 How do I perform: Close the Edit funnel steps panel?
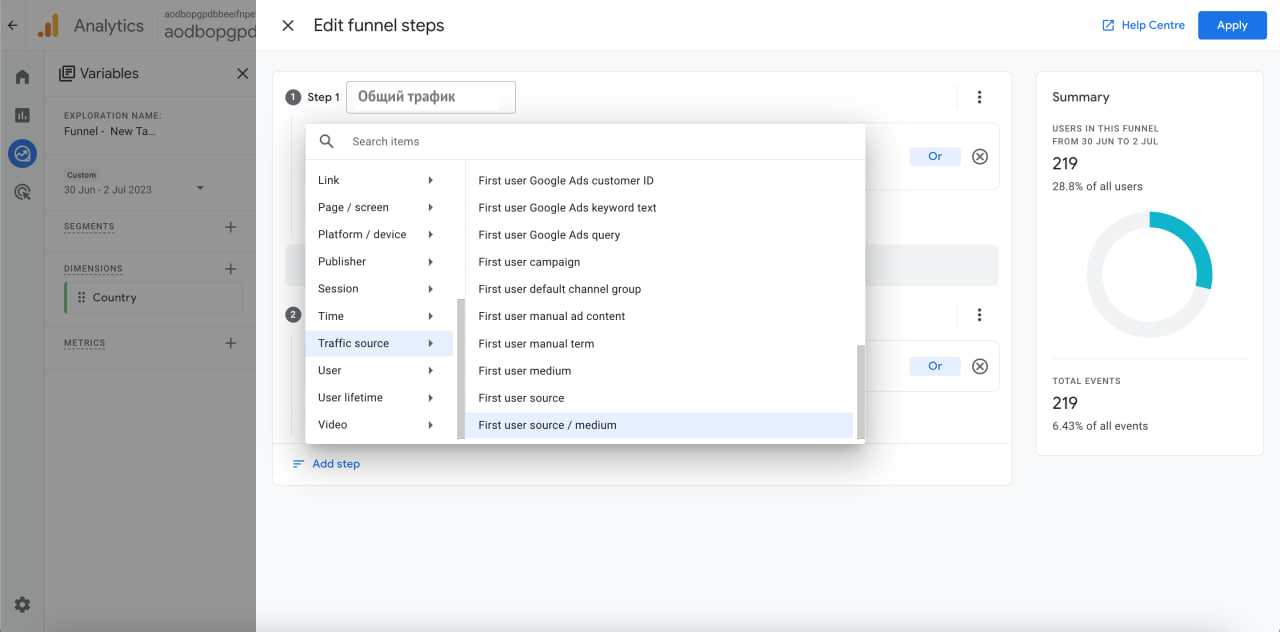pos(288,26)
